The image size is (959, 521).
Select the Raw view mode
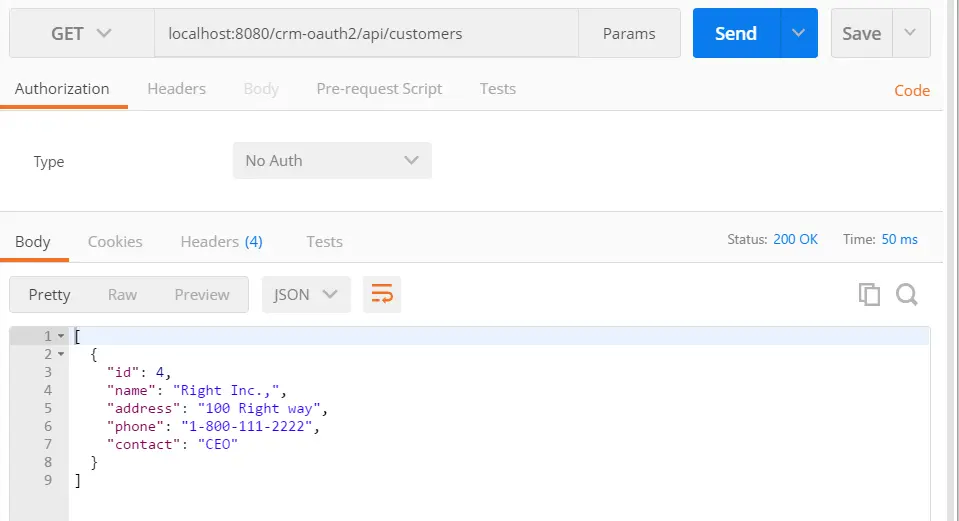(122, 294)
